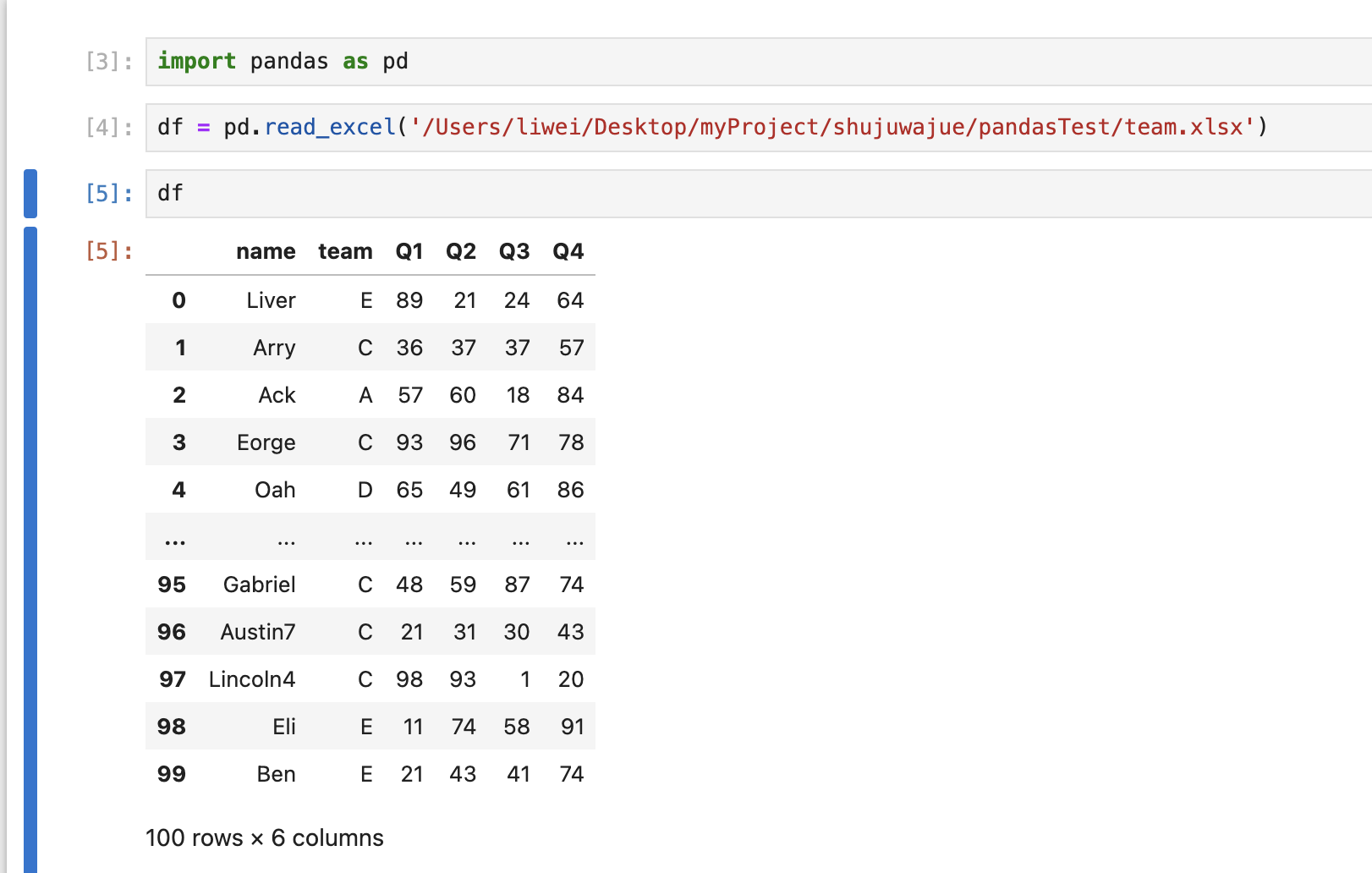This screenshot has height=873, width=1372.
Task: Click Q2 value 96 in Eorge row
Action: pos(463,442)
